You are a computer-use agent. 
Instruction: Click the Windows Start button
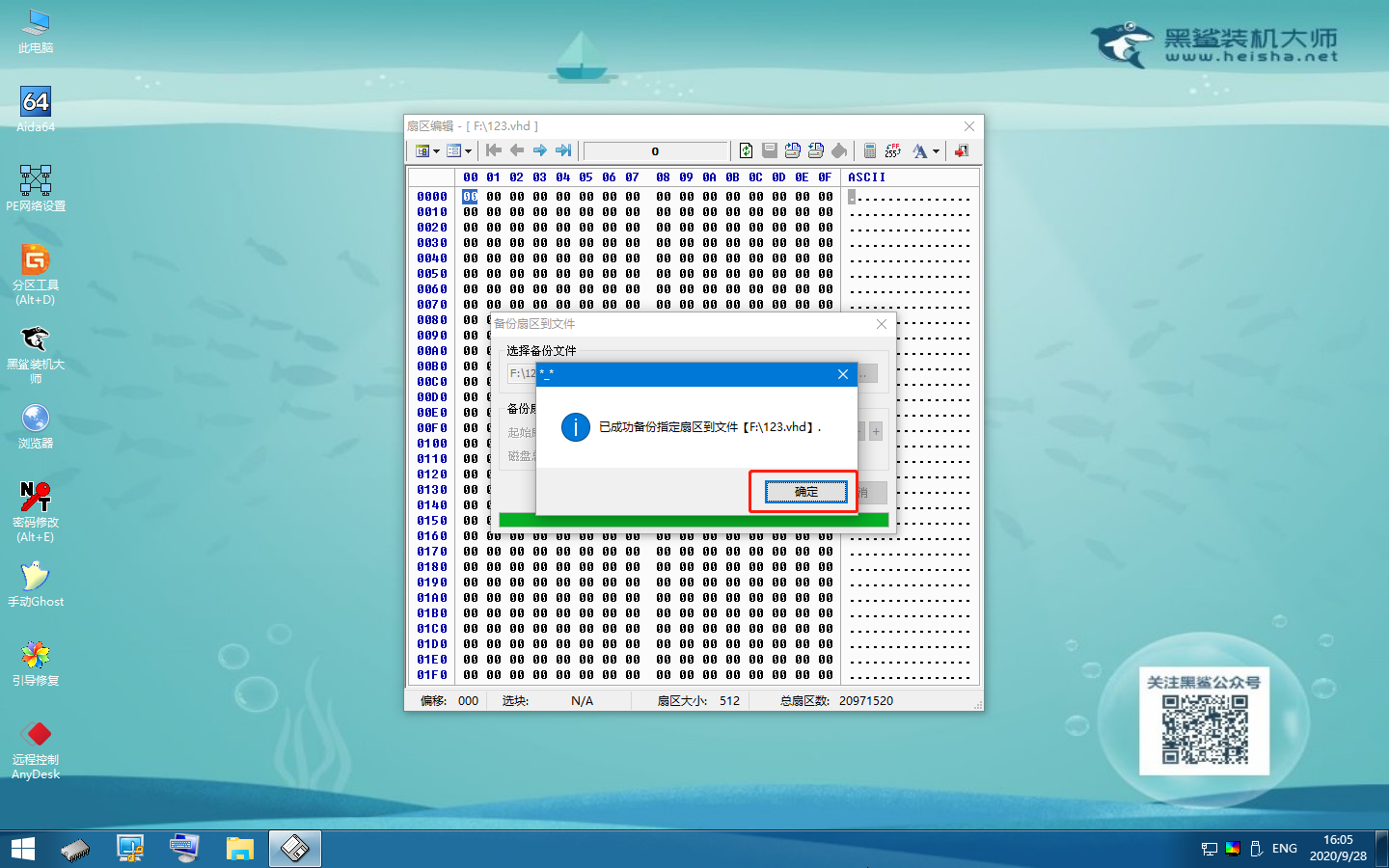pos(23,849)
